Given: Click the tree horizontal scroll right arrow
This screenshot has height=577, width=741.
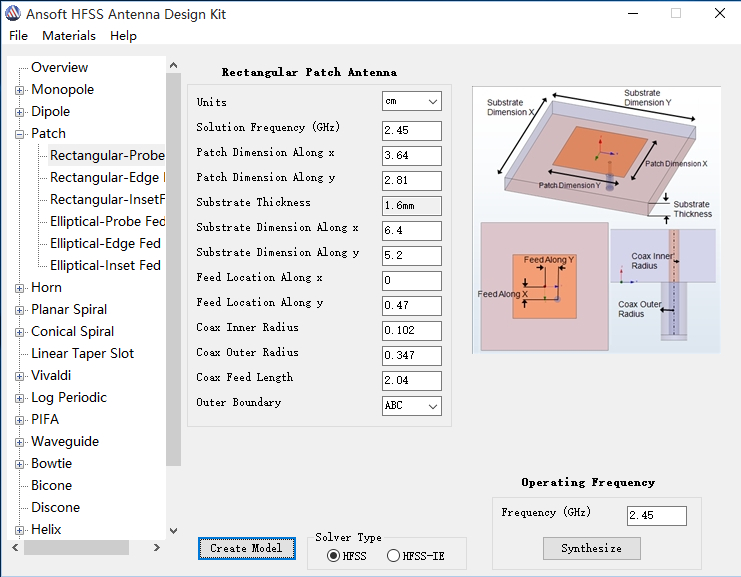Looking at the screenshot, I should 157,548.
